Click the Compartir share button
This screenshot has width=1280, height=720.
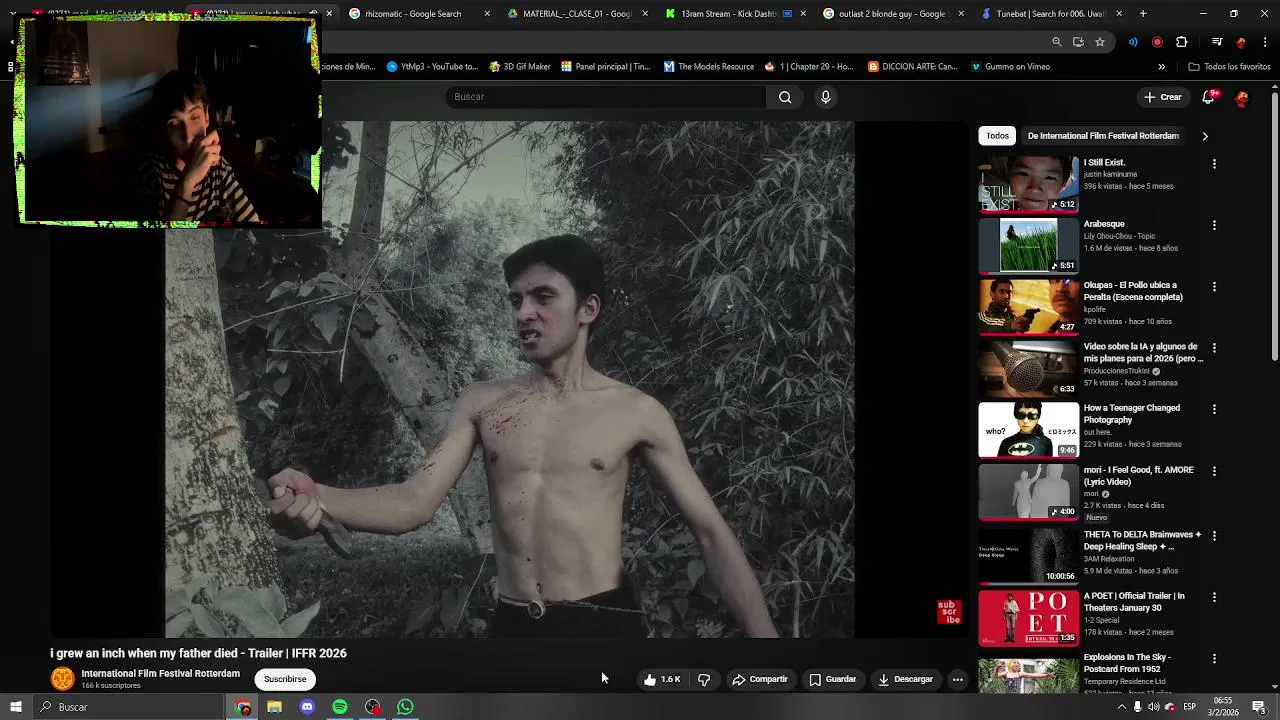tap(760, 679)
